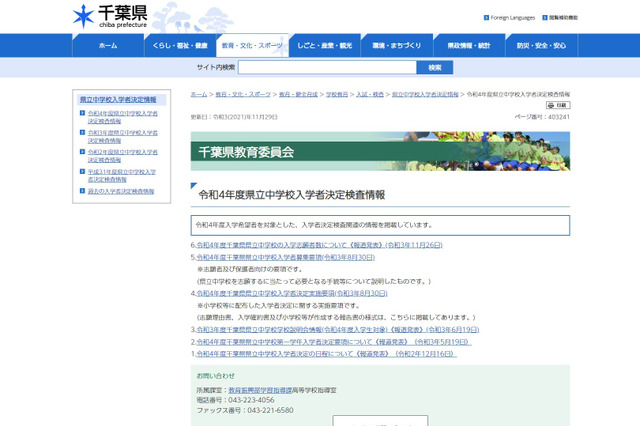640x426 pixels.
Task: Select the 教育・文化・スポーツ tab
Action: click(252, 45)
